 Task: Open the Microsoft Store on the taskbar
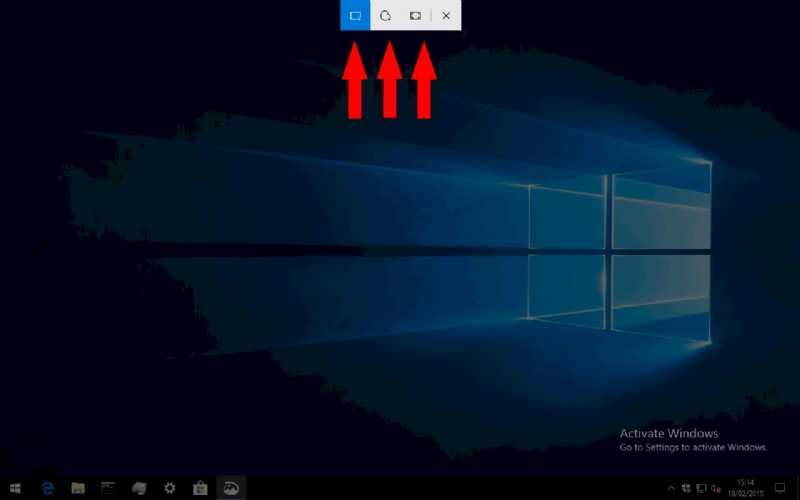pos(200,488)
